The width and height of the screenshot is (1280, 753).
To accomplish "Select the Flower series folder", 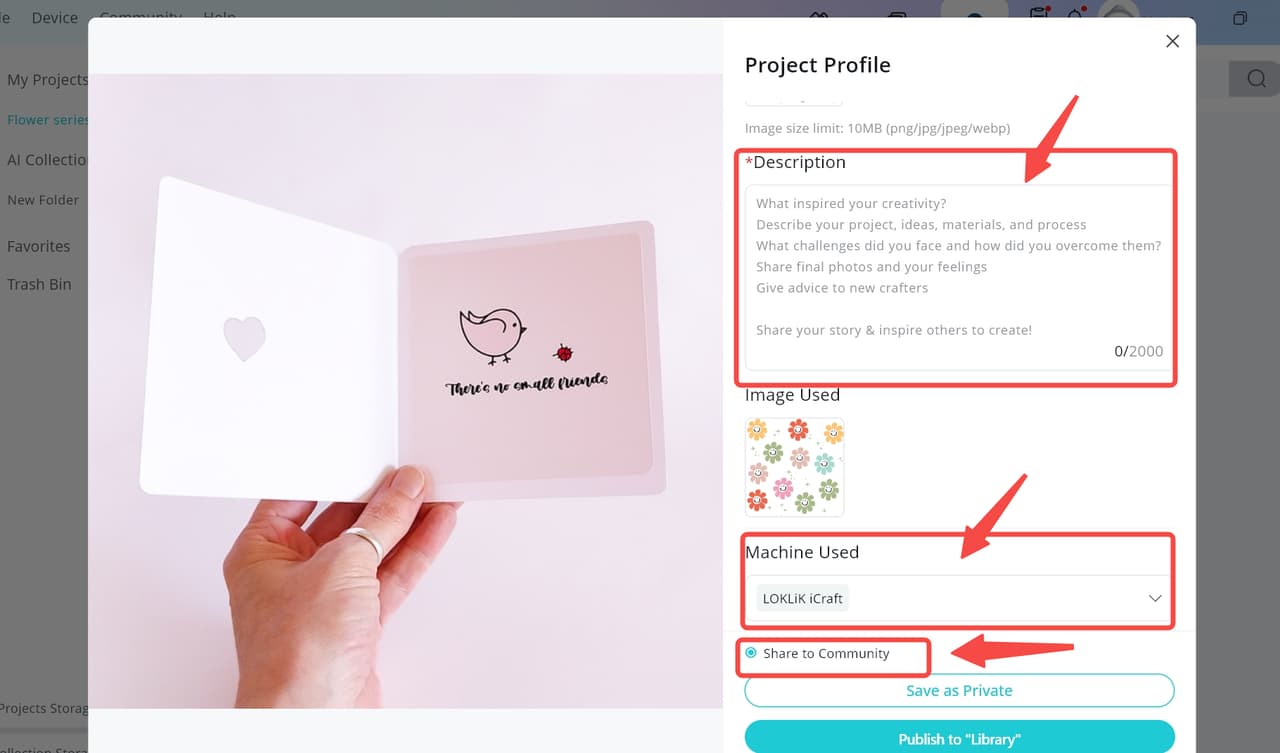I will [47, 119].
